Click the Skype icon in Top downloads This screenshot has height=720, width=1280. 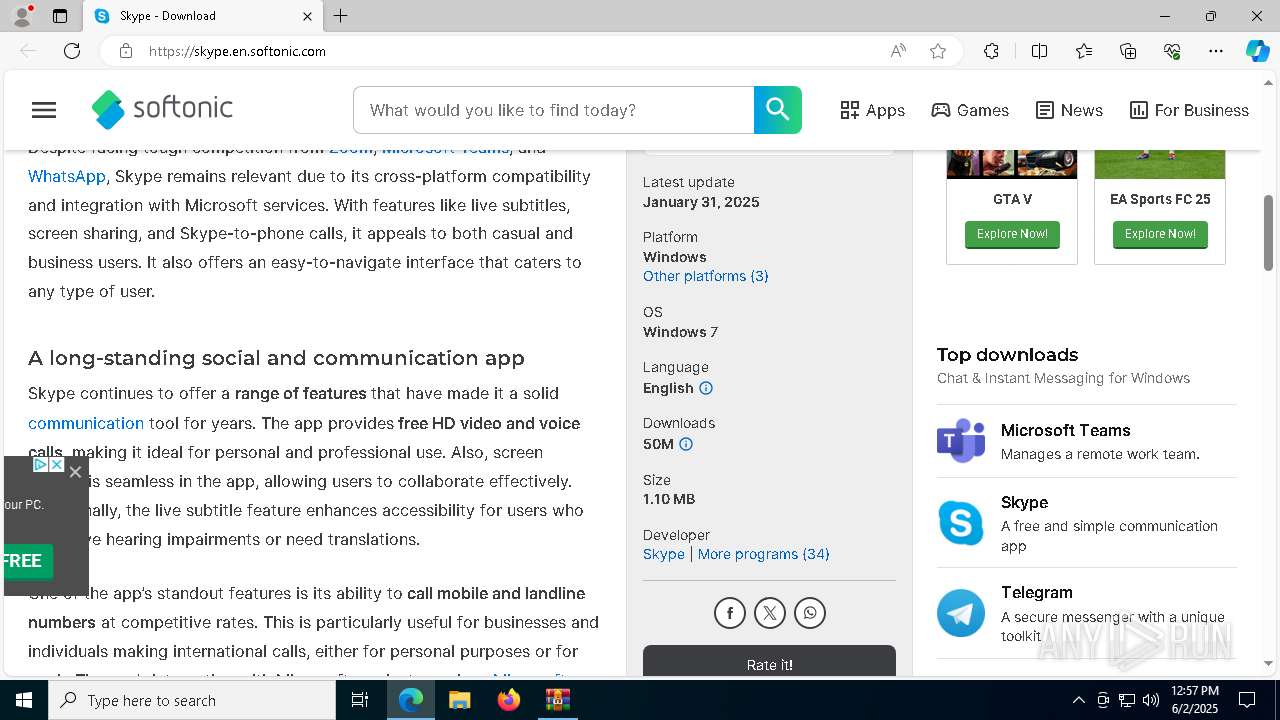coord(961,523)
